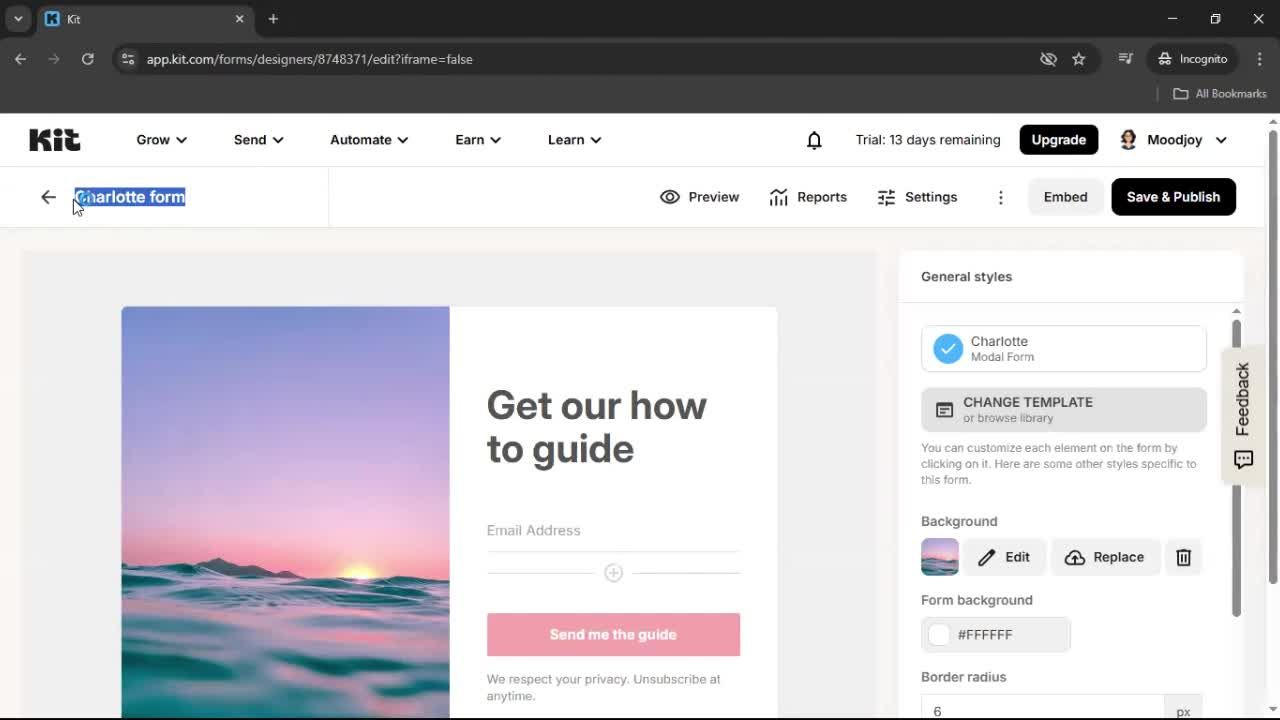Select the Learn menu item

(573, 140)
